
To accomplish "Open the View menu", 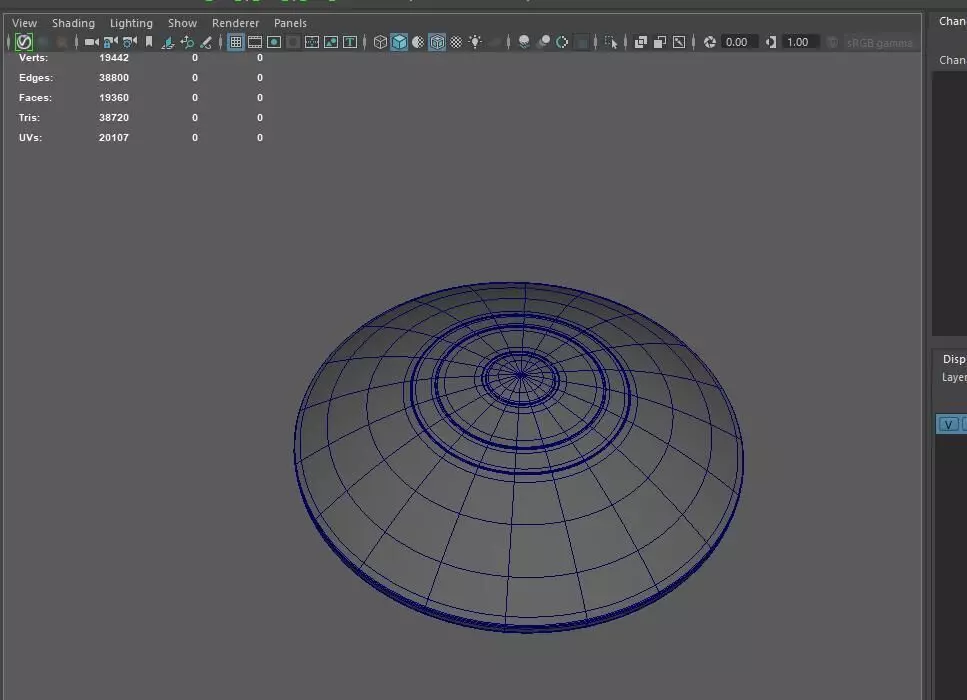I will 25,23.
